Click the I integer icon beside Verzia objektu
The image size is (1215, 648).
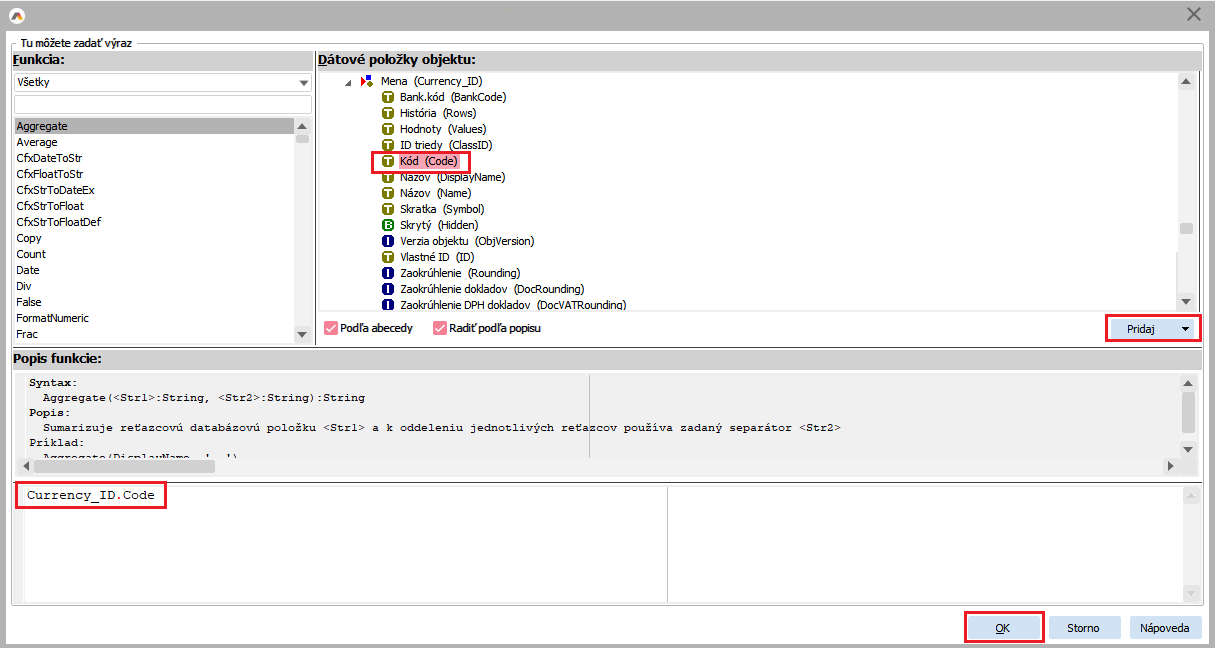(x=389, y=241)
